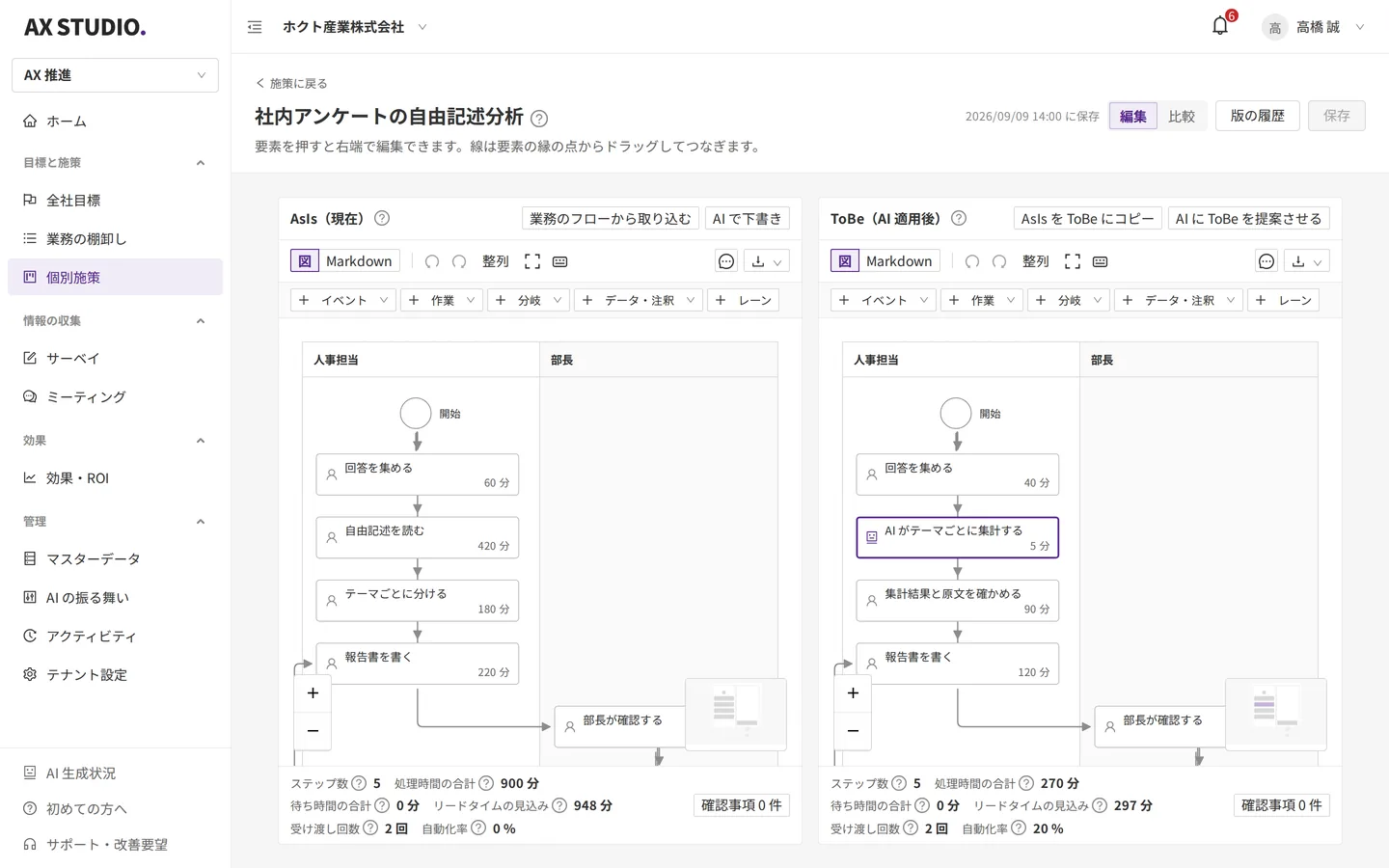1389x868 pixels.
Task: Select 自由記述を読む node in AsIs
Action: [x=418, y=537]
